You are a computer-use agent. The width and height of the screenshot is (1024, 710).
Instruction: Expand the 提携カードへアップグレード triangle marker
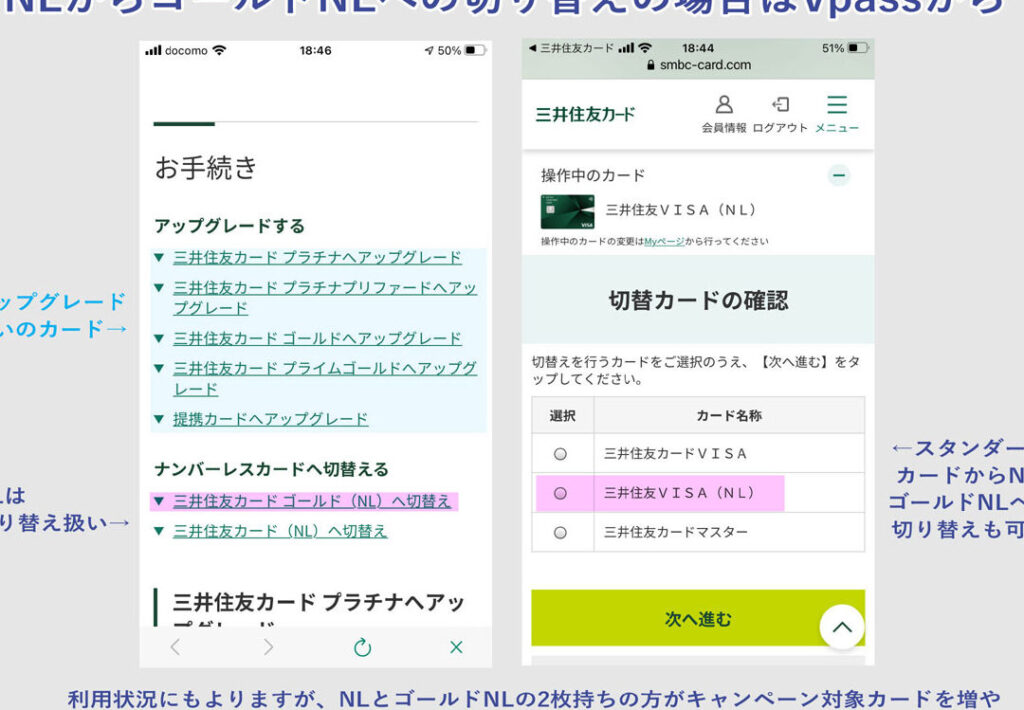tap(159, 418)
